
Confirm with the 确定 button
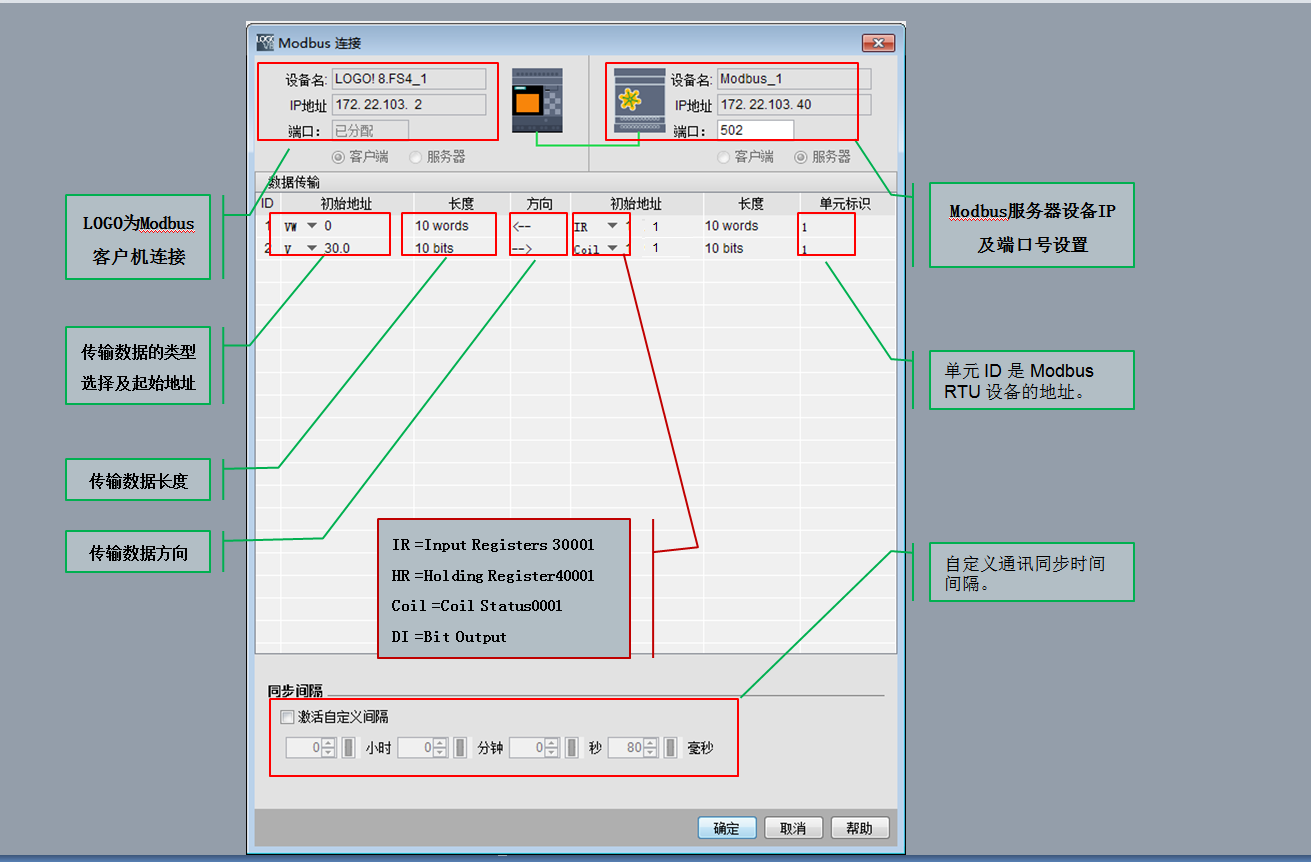pos(727,828)
